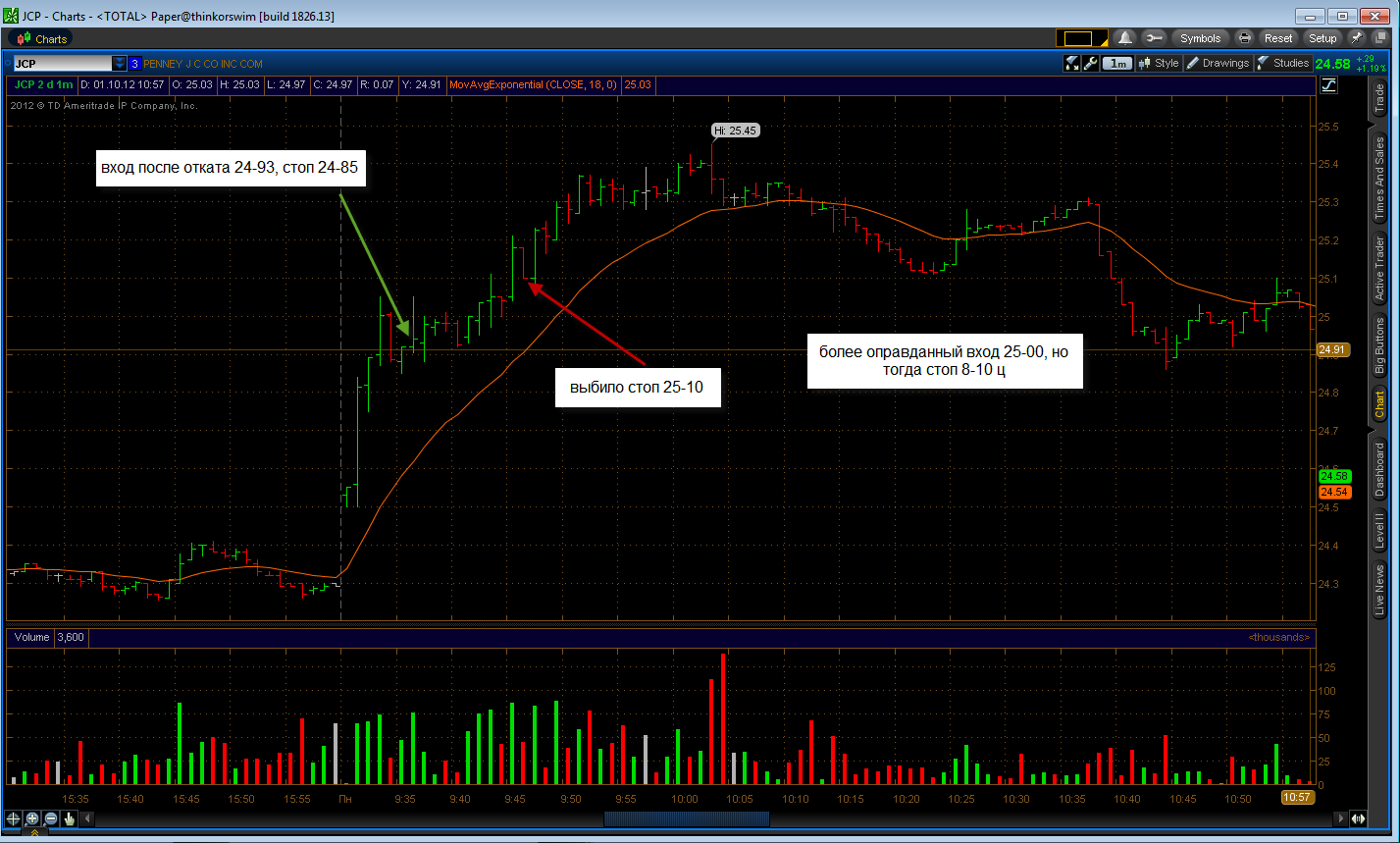Click the 'H: 25.03' high value

(239, 84)
